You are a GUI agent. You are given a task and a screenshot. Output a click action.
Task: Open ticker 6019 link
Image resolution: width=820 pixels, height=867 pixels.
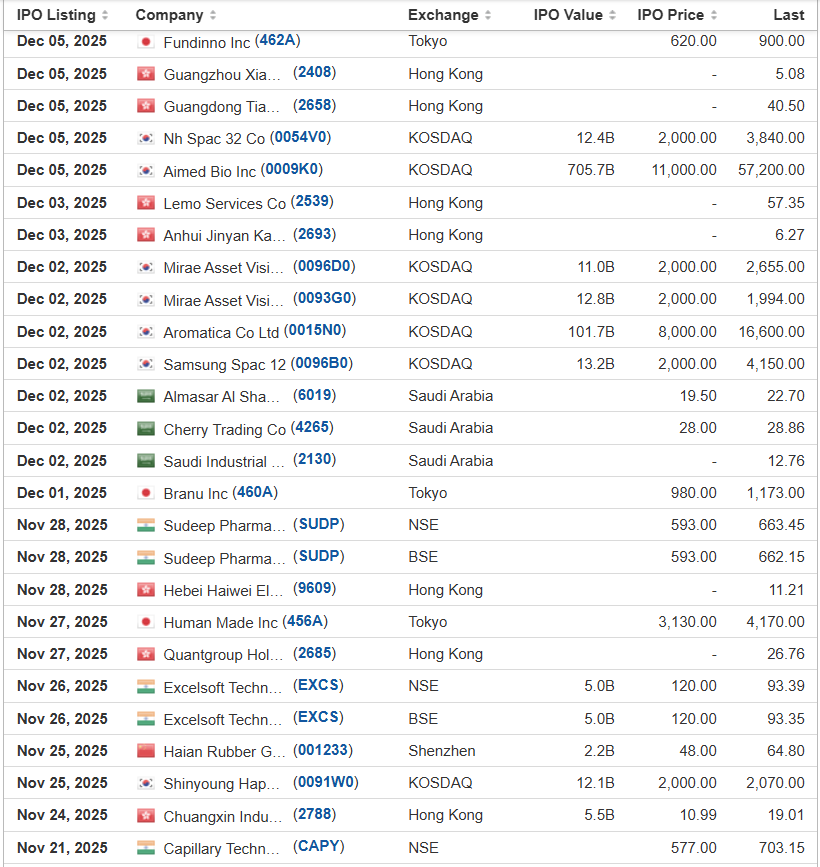(315, 395)
